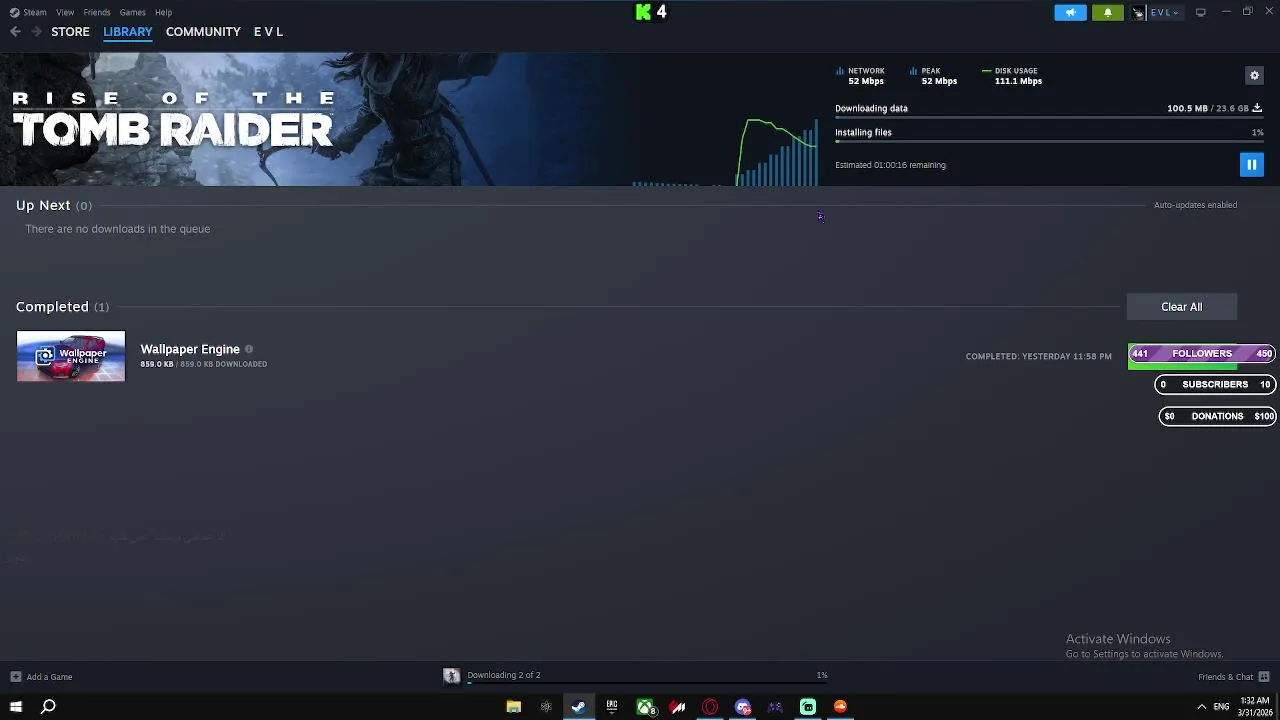Open the Xbox app from the taskbar
Screen dimensions: 1280x720
pos(646,707)
